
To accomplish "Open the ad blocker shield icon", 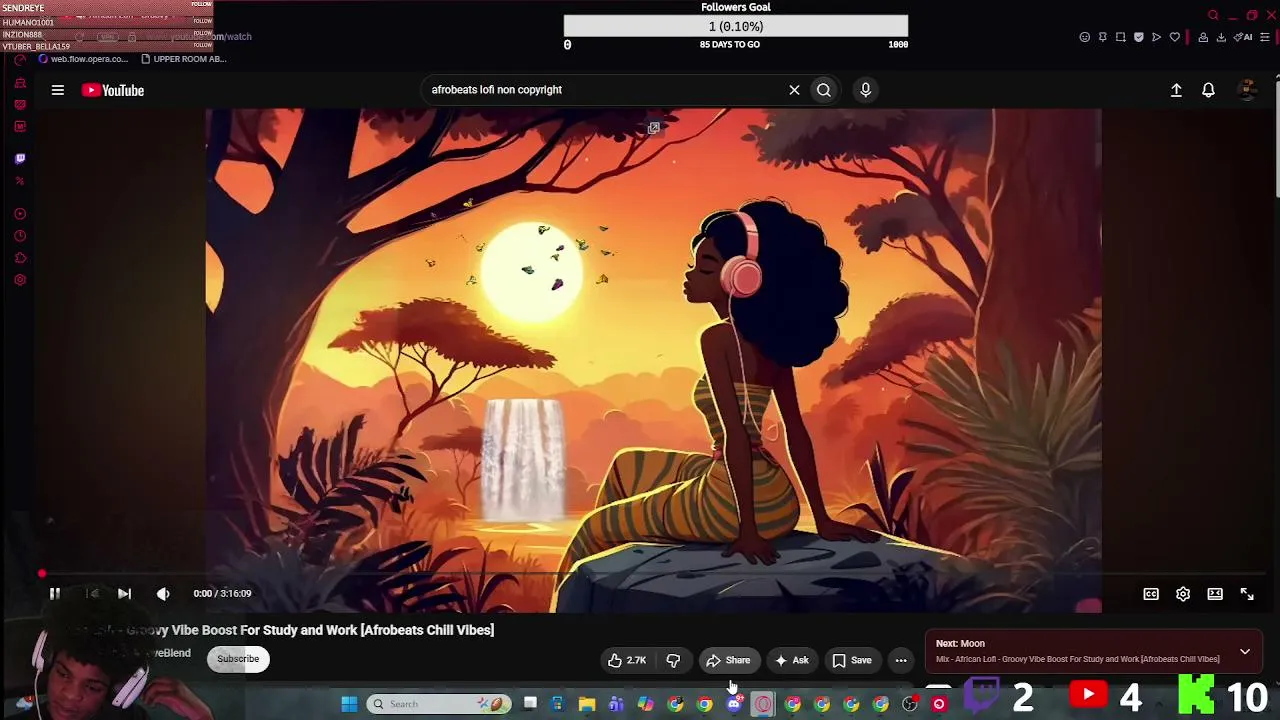I will tap(1139, 37).
